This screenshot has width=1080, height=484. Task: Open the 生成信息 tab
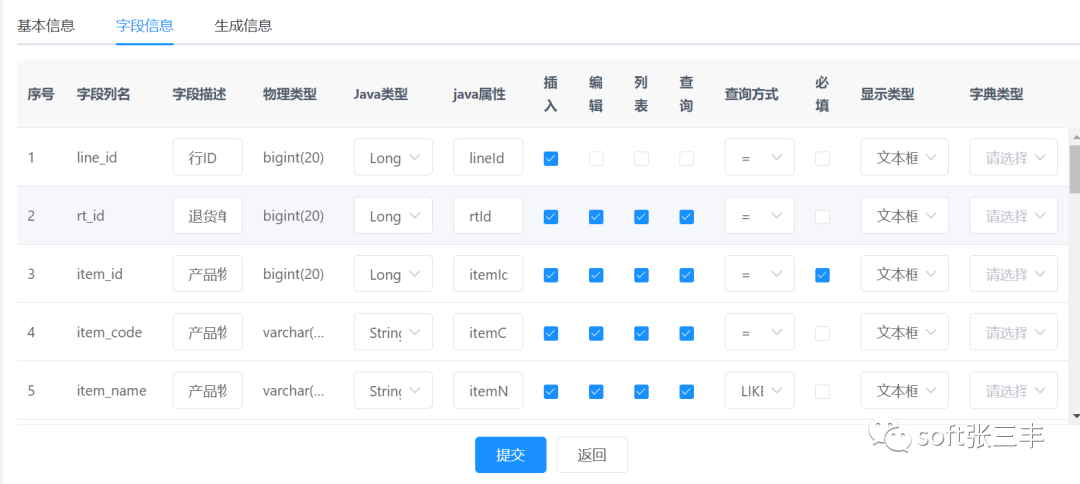click(x=243, y=25)
